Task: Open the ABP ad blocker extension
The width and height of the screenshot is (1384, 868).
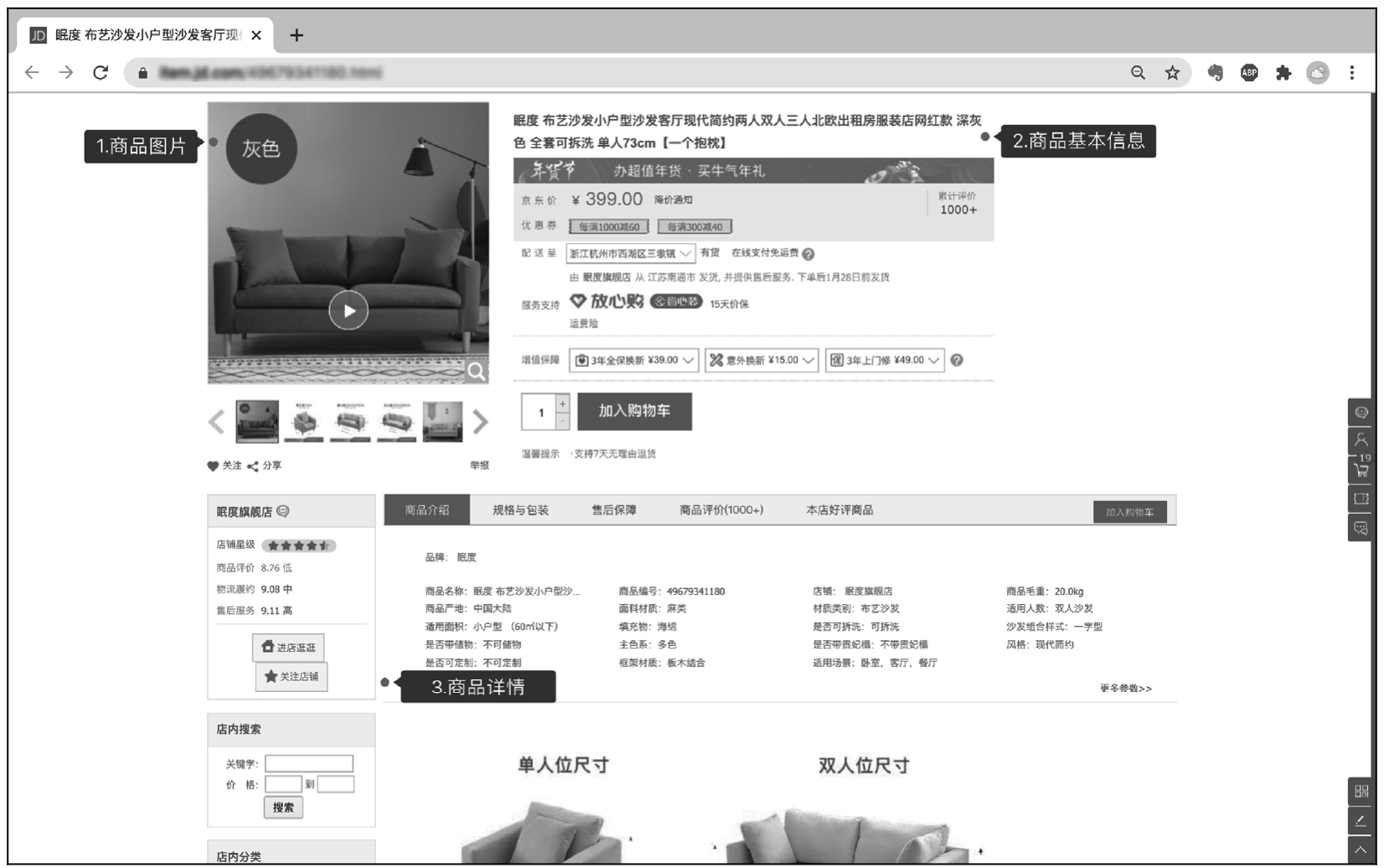Action: (1249, 73)
